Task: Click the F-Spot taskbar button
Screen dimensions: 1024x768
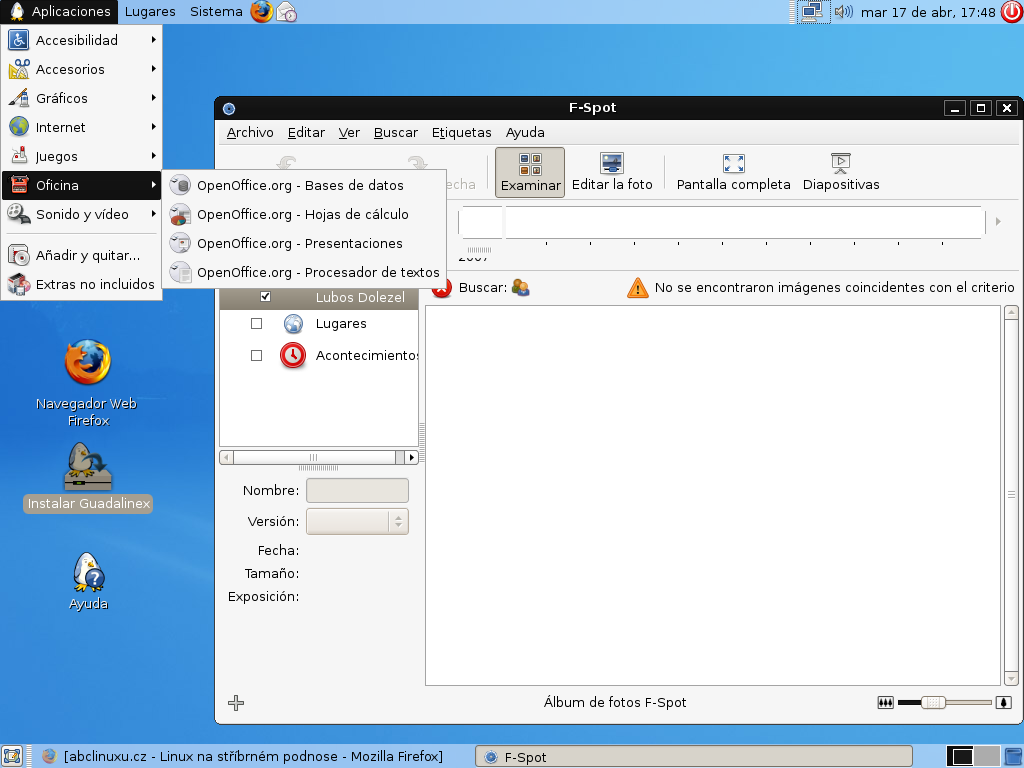Action: (x=694, y=757)
